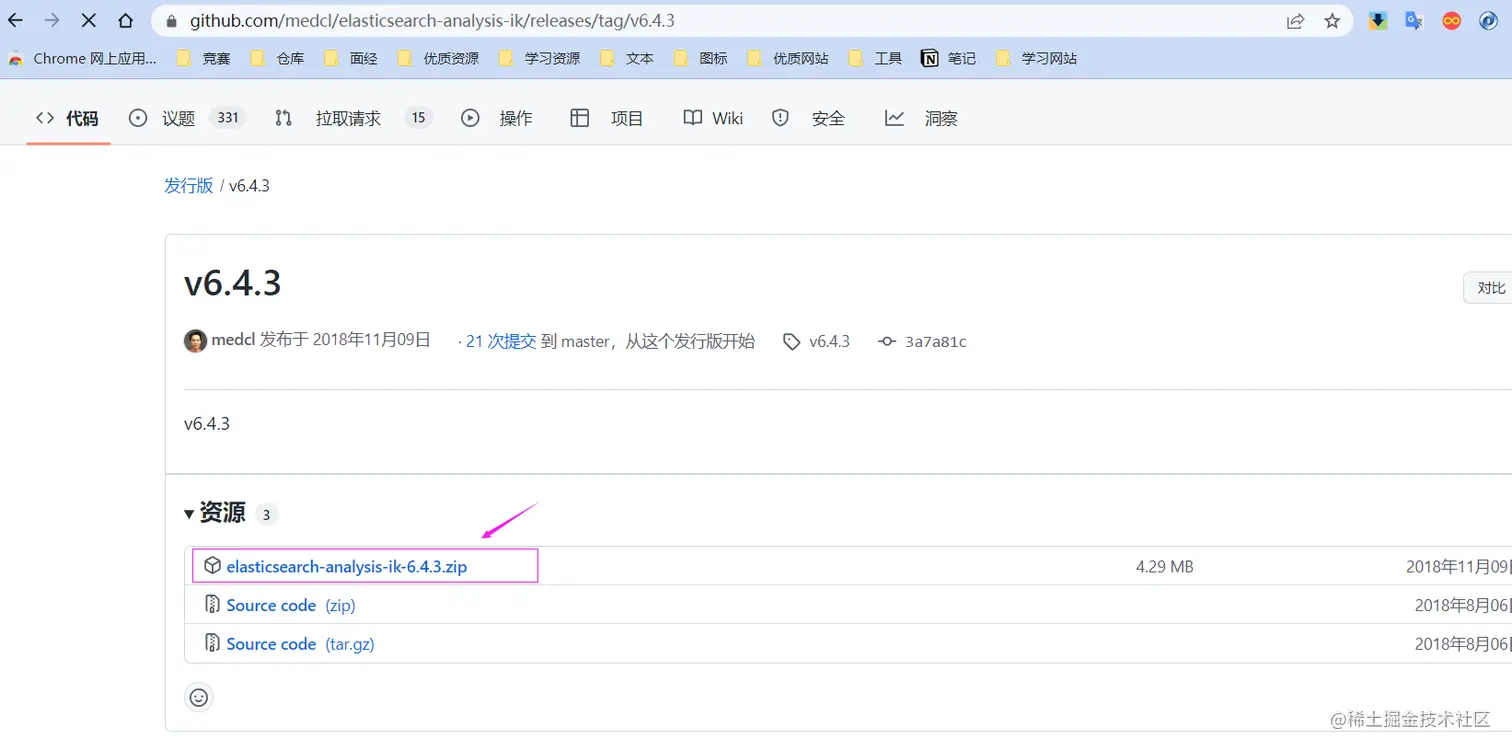Open the download manager extension icon
This screenshot has width=1512, height=751.
(1378, 20)
